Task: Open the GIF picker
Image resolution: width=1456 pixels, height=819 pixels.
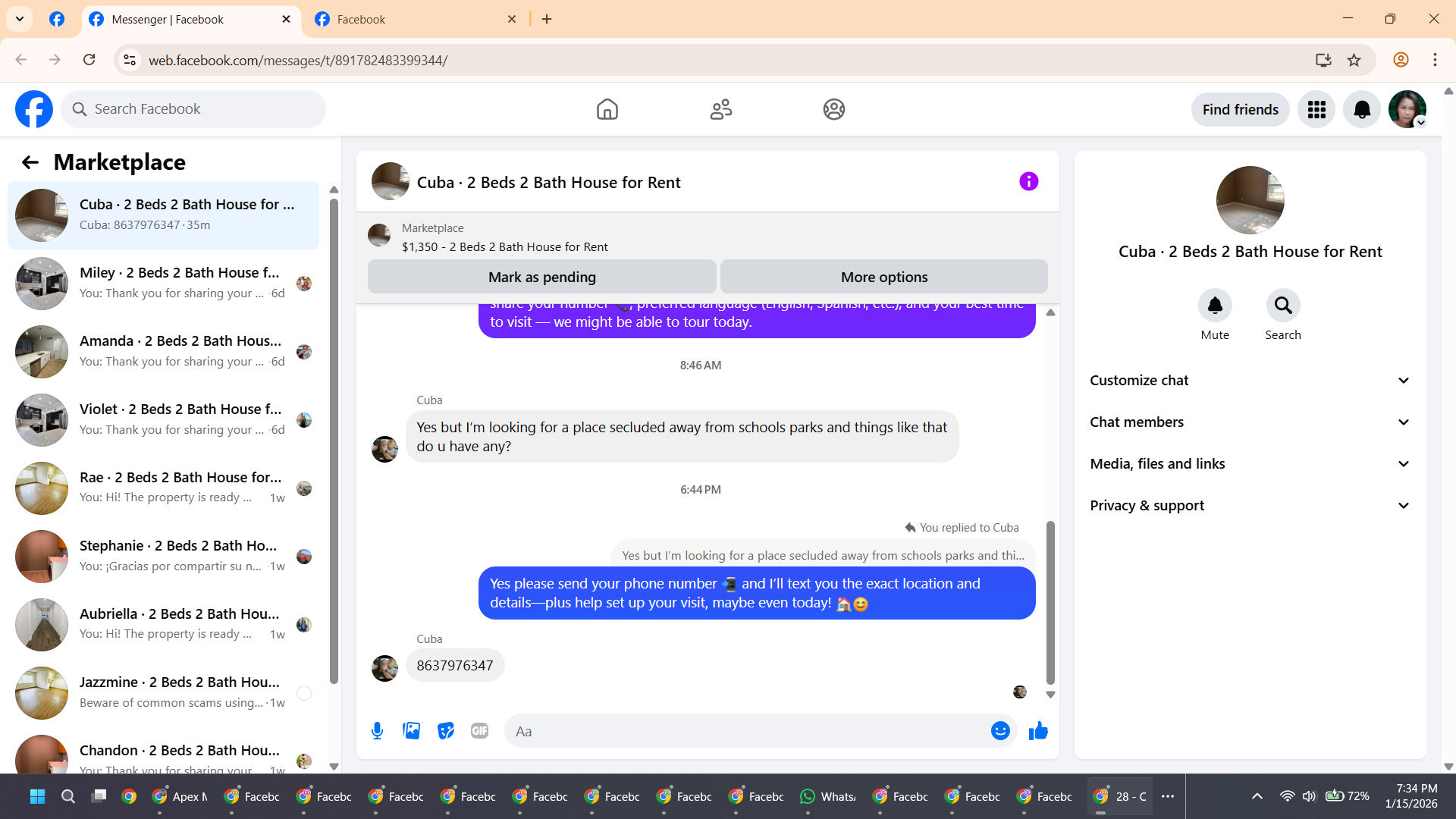Action: tap(479, 731)
